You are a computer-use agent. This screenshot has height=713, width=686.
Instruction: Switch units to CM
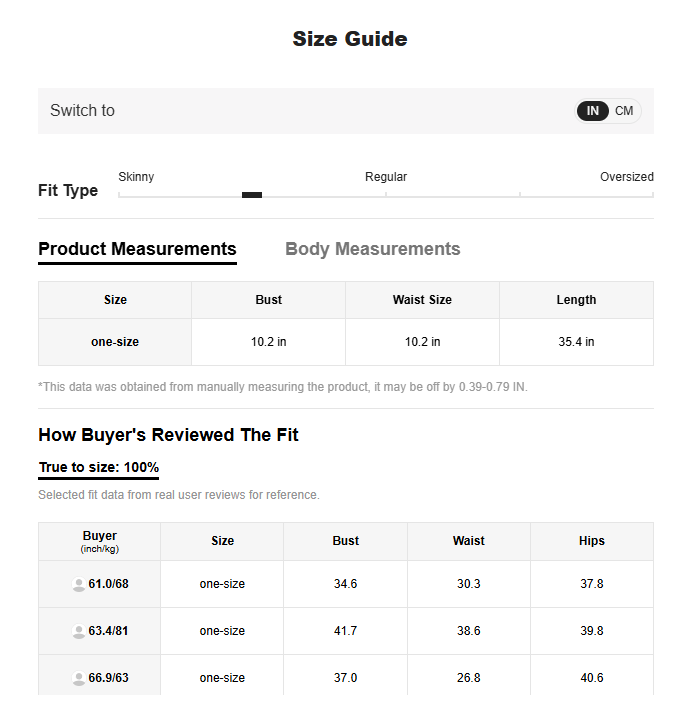click(x=624, y=111)
